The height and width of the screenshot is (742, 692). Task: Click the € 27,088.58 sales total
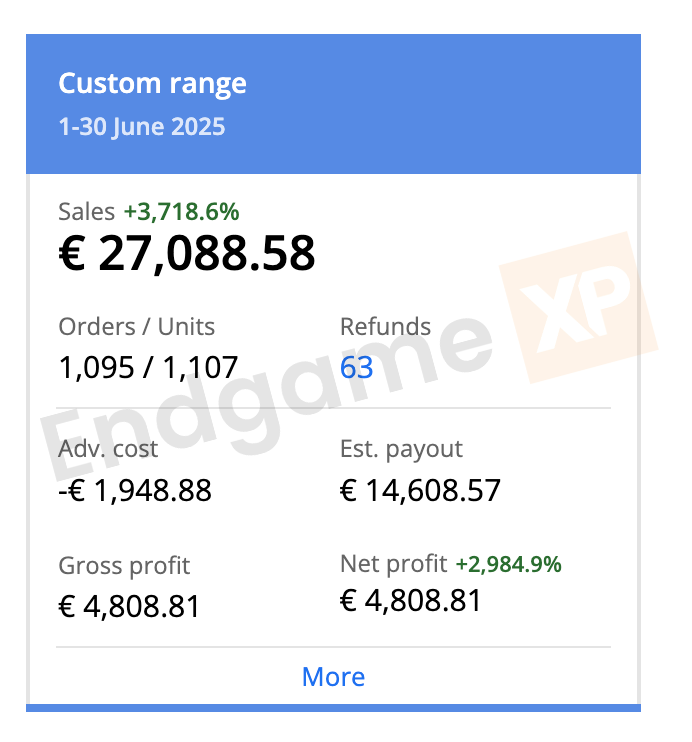(187, 254)
